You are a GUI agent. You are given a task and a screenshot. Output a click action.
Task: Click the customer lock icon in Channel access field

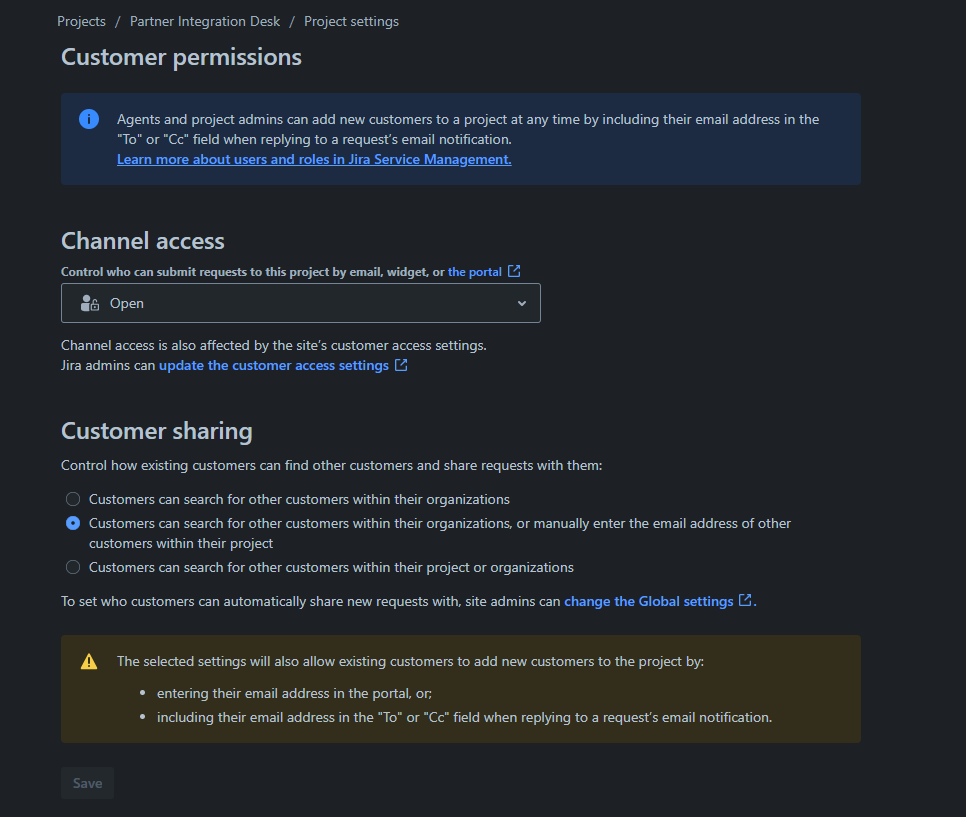pyautogui.click(x=90, y=303)
